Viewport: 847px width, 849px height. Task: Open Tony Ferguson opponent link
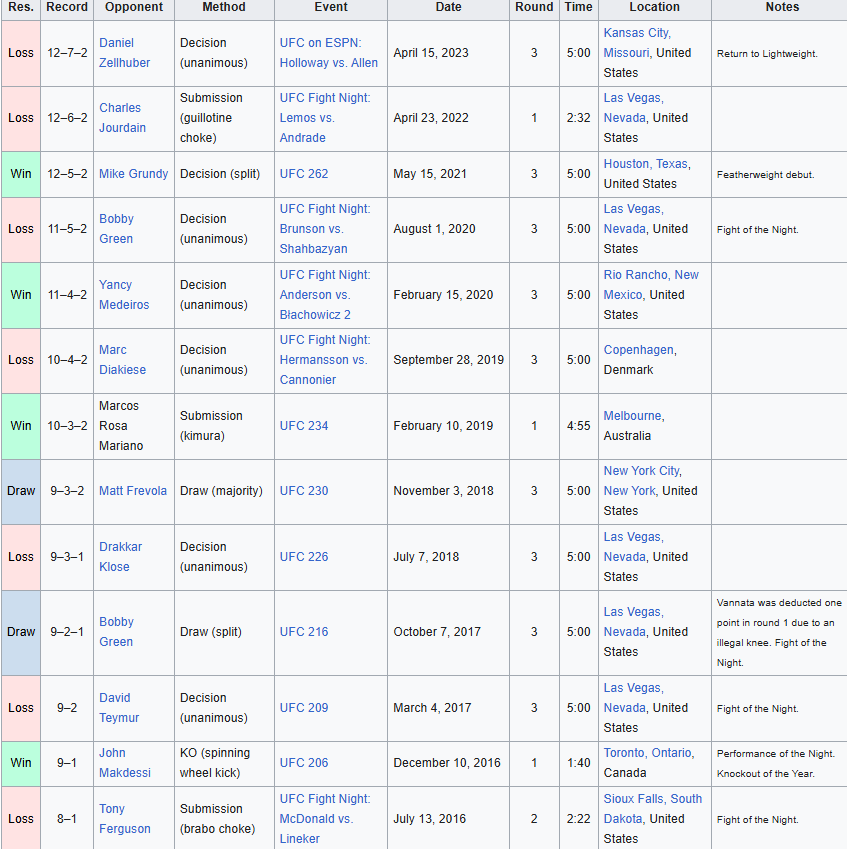pyautogui.click(x=125, y=819)
